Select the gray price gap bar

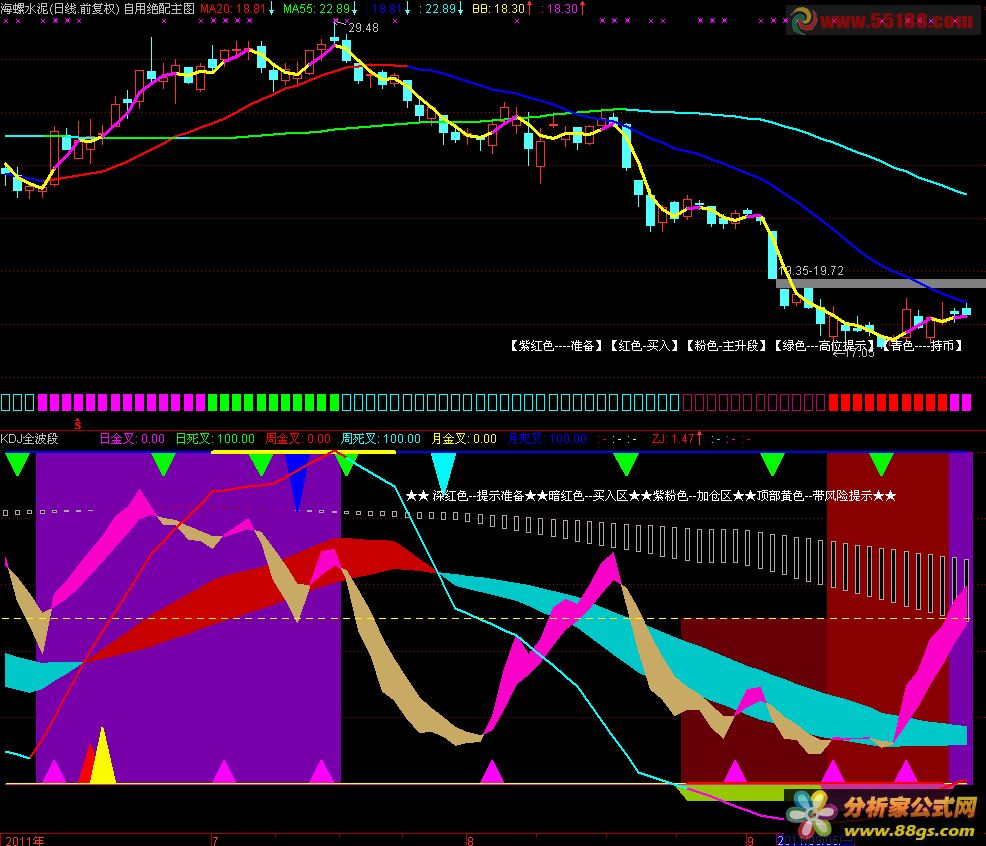(881, 284)
